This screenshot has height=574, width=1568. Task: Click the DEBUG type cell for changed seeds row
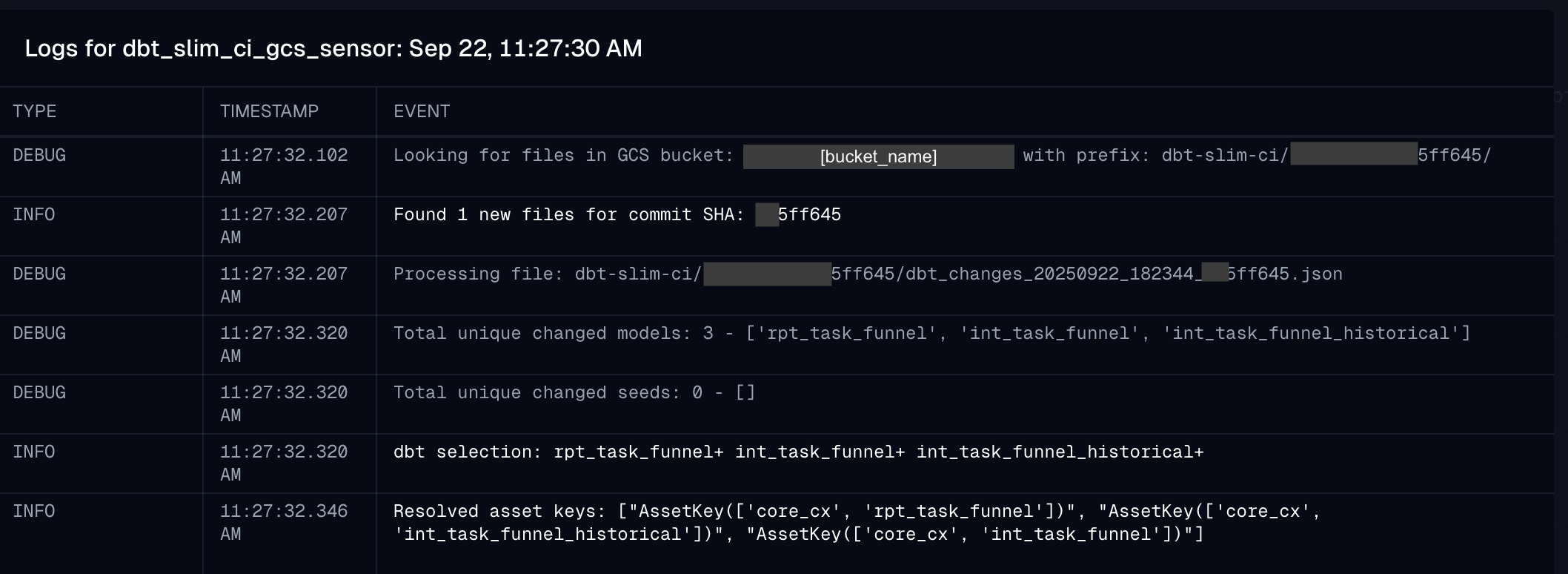coord(39,393)
